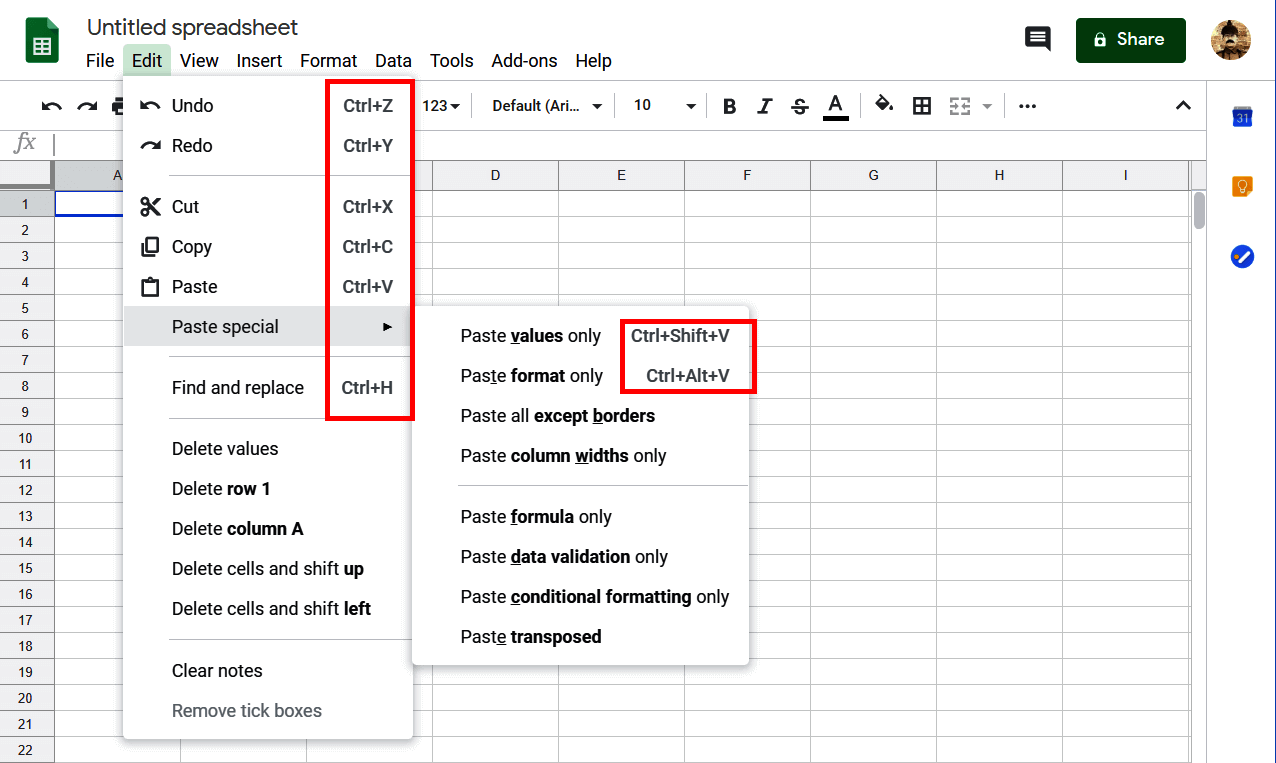Click the Share button
The image size is (1276, 763).
click(1130, 40)
